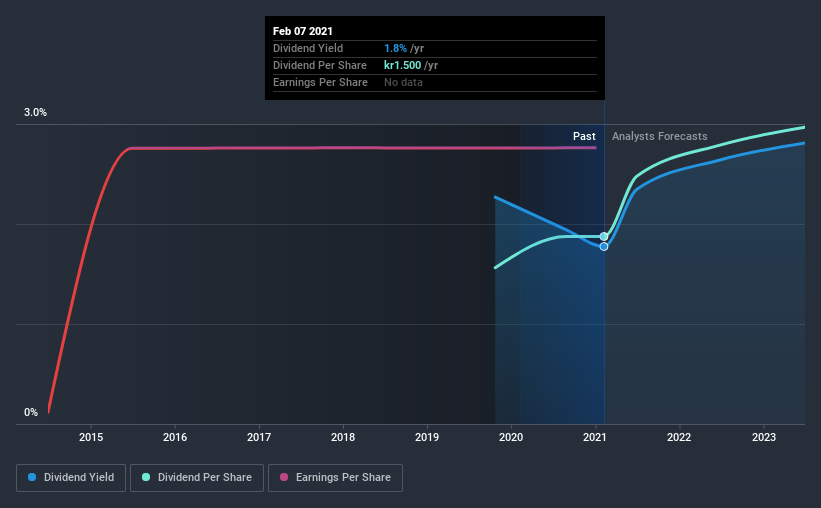
Task: Click the 2023 x-axis year label
Action: click(x=764, y=437)
